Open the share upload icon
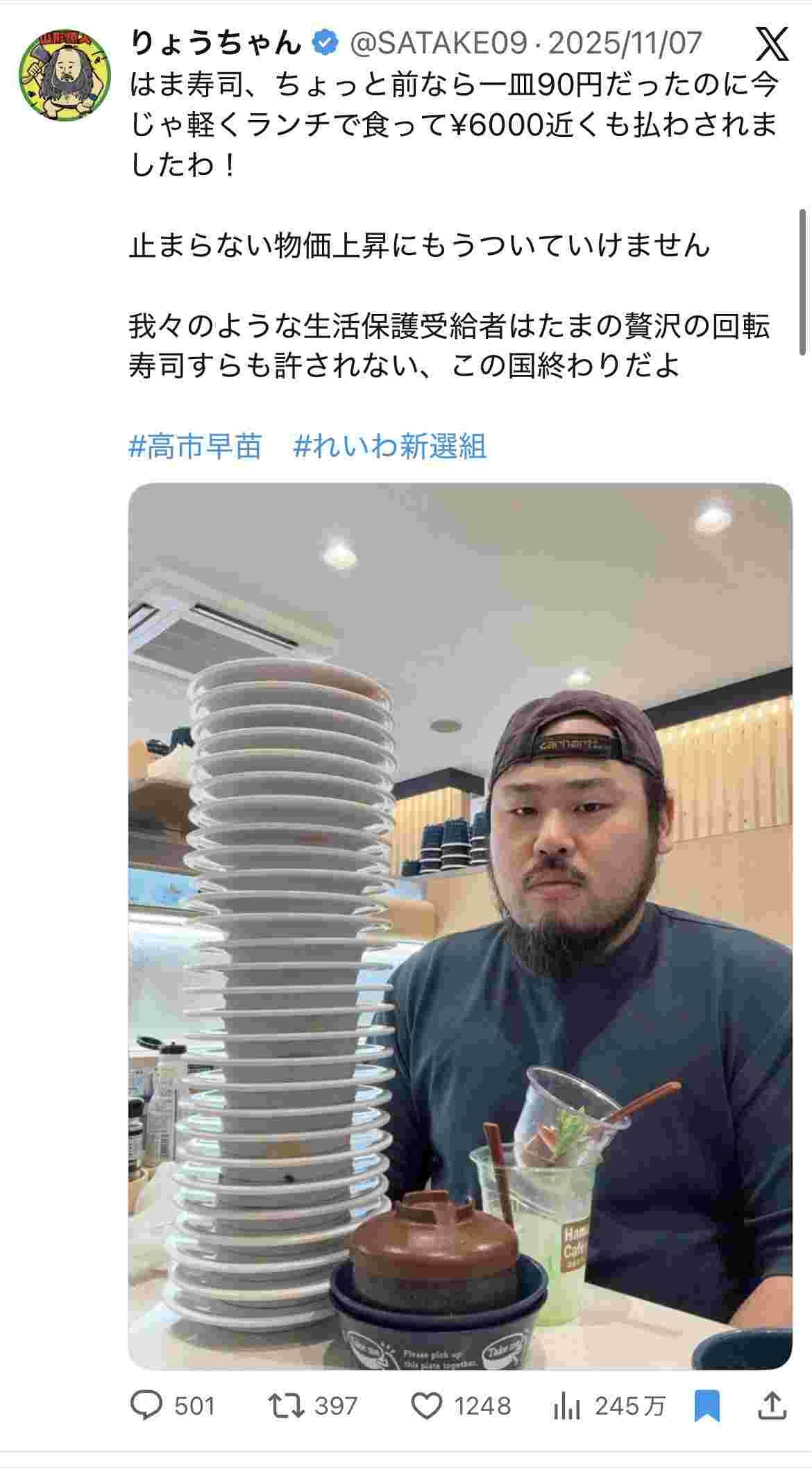 click(772, 1406)
